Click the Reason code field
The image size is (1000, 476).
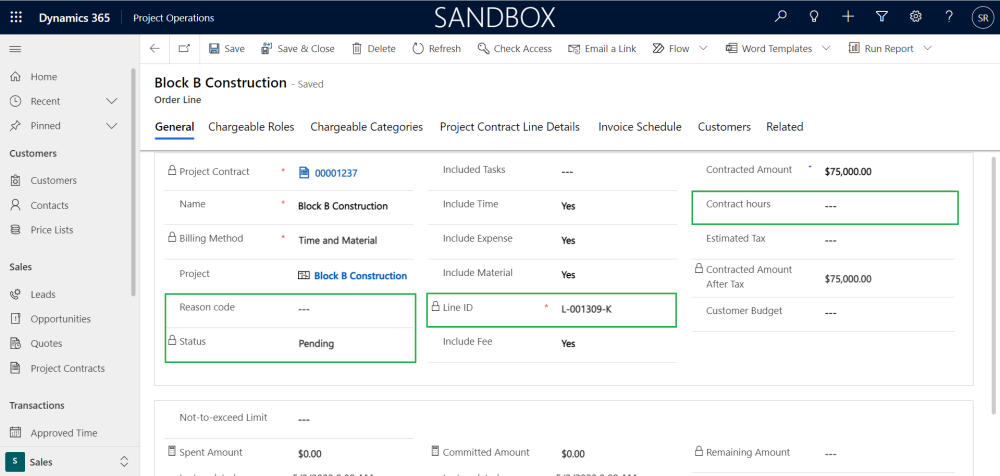click(290, 309)
